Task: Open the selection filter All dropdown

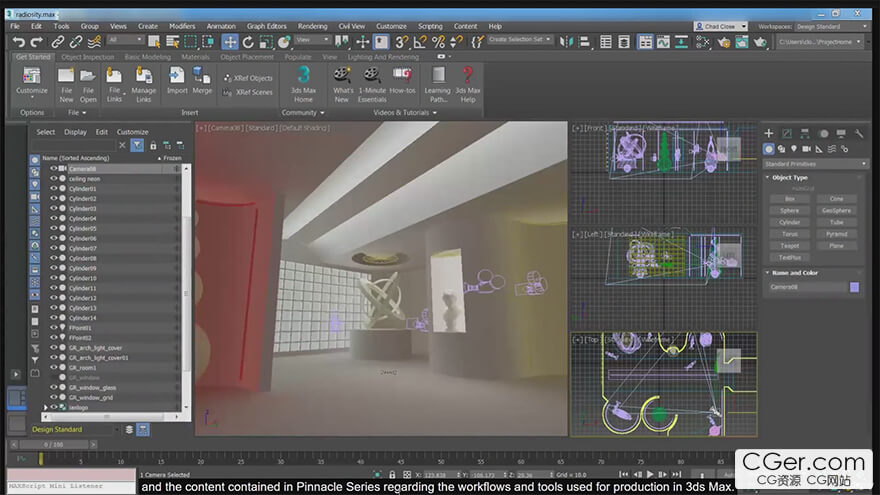Action: (x=126, y=39)
